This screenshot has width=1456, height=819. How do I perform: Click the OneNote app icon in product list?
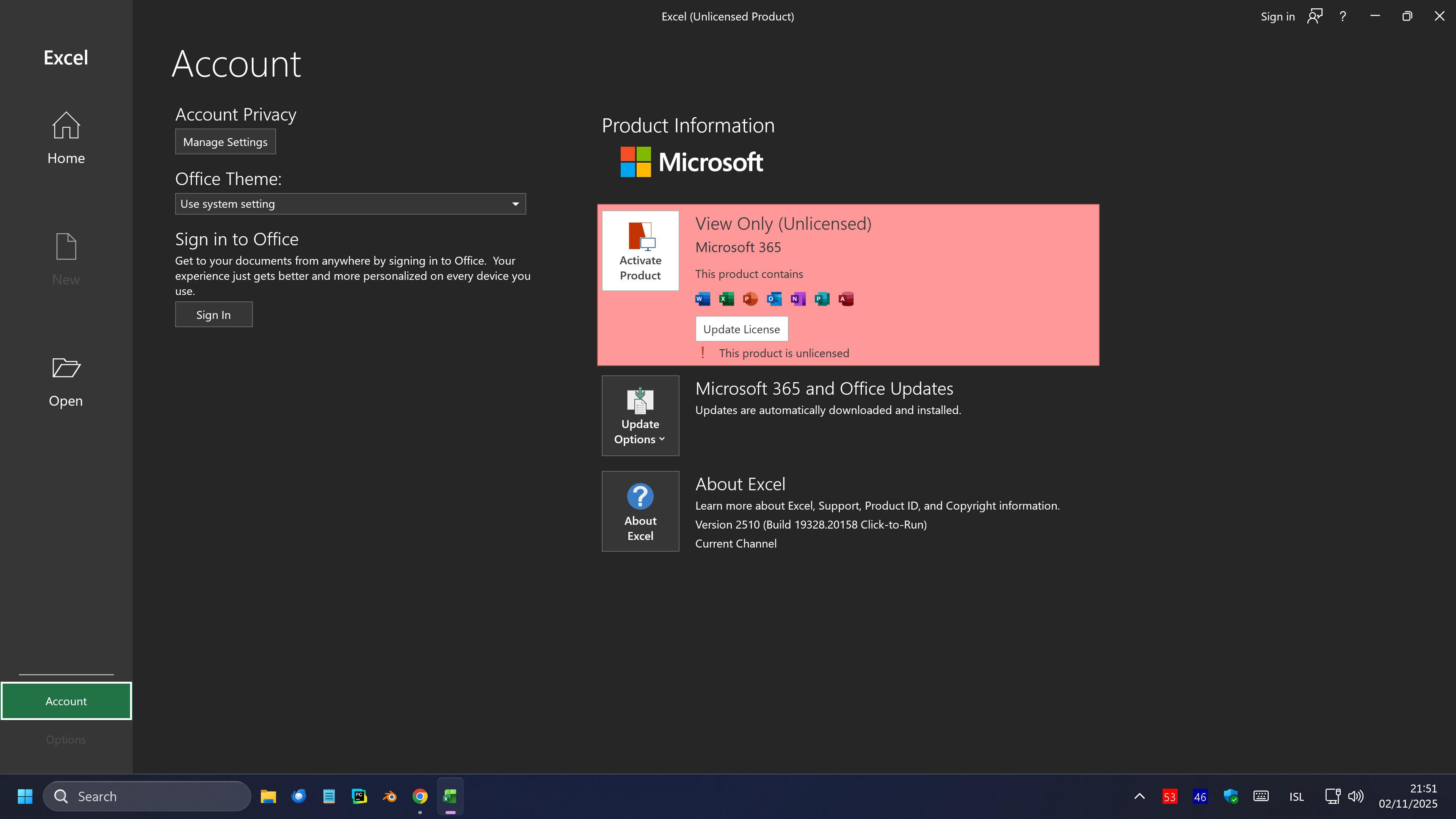(798, 299)
